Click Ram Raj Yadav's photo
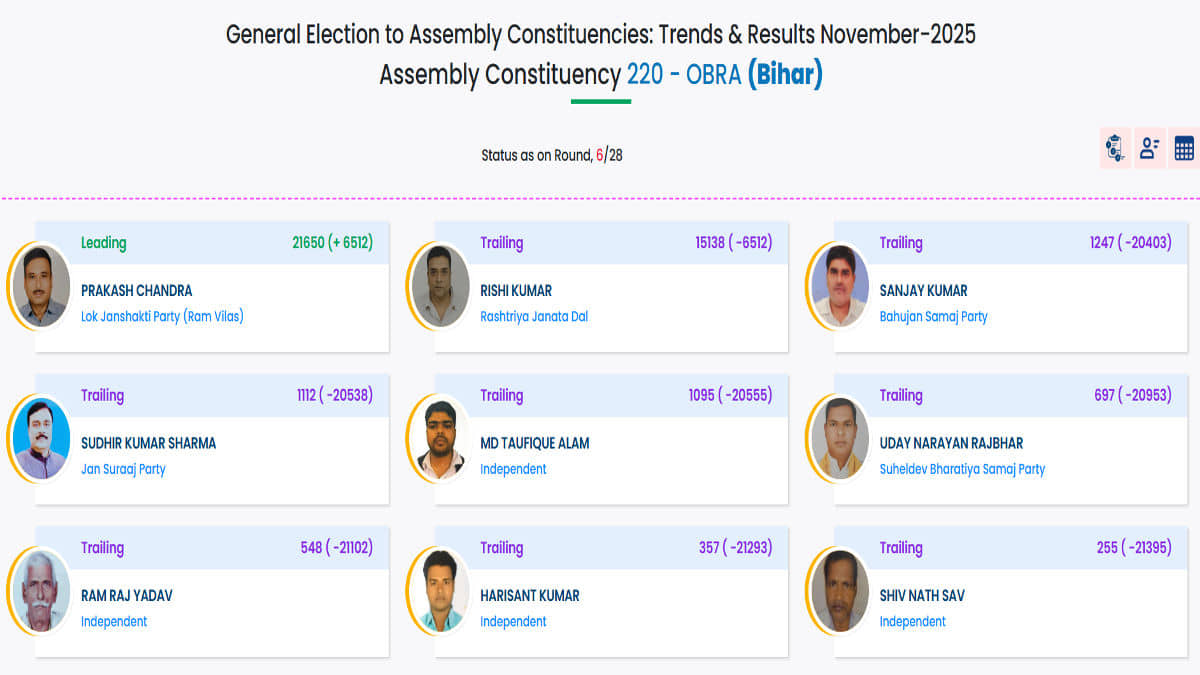Image resolution: width=1200 pixels, height=675 pixels. [43, 591]
